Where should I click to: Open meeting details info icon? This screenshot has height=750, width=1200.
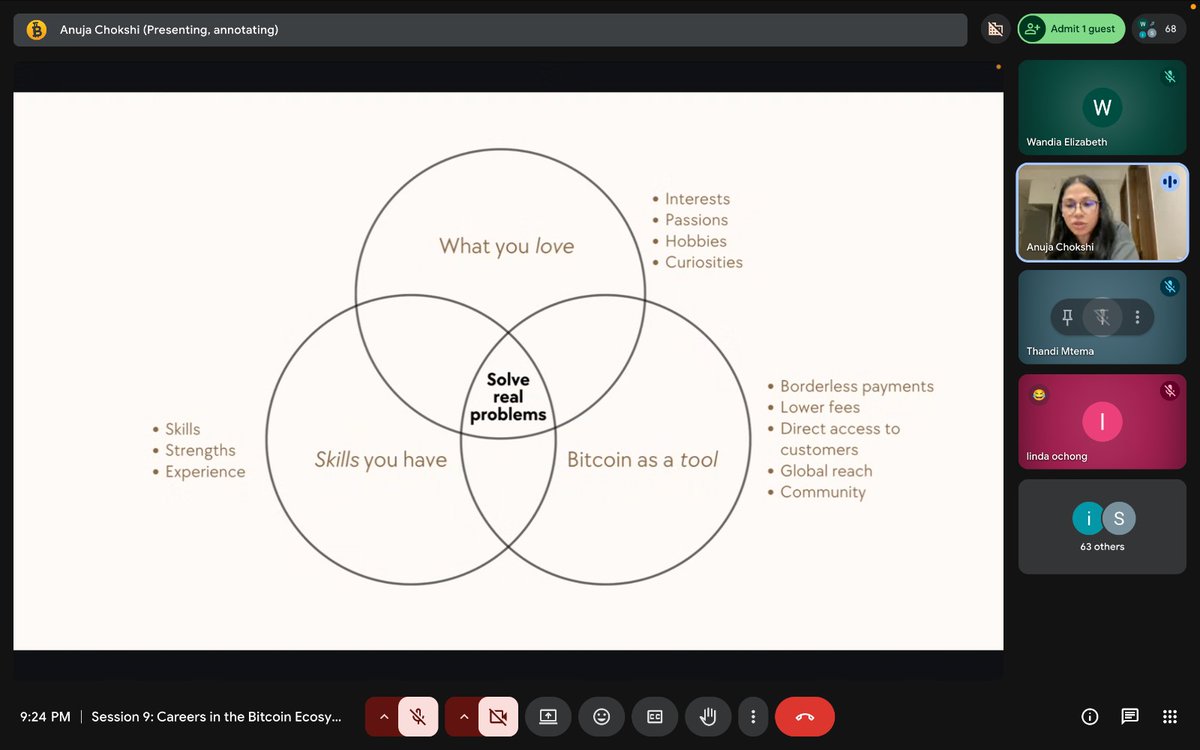click(x=1090, y=716)
